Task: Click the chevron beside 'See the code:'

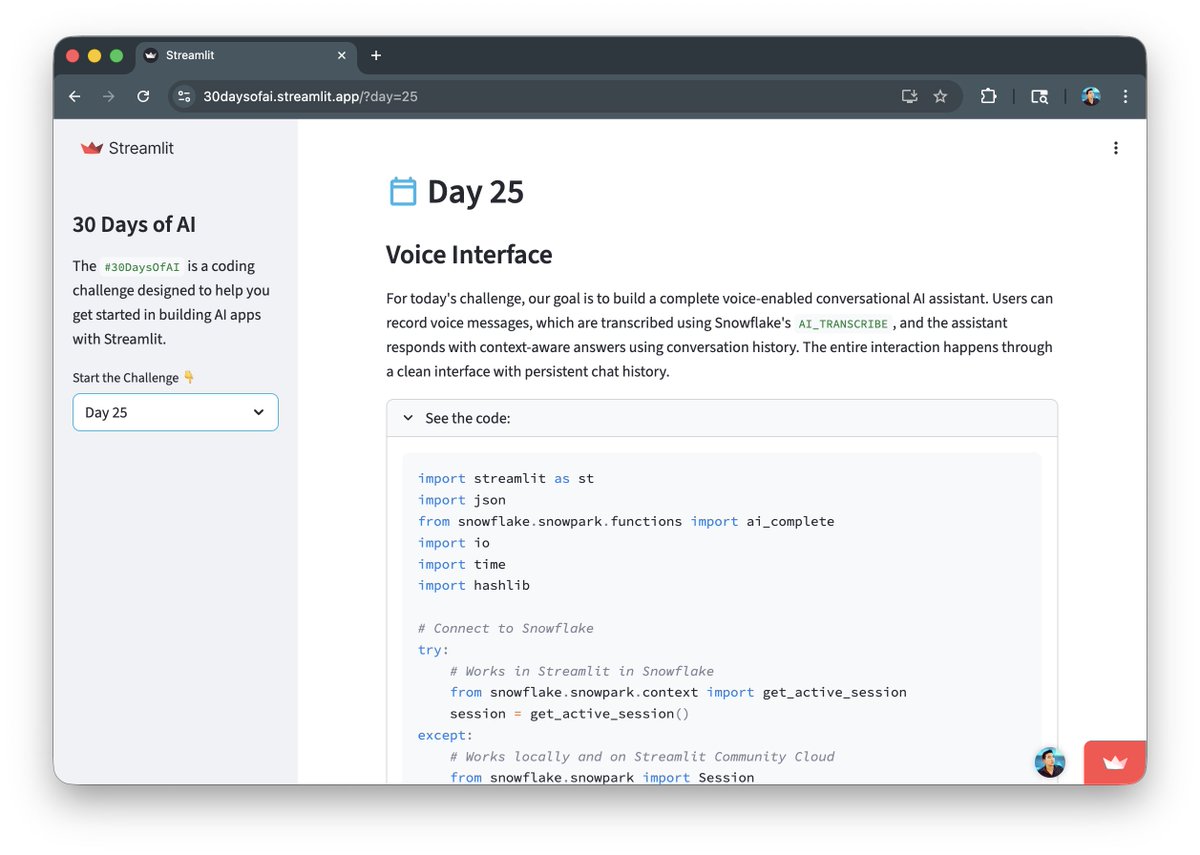Action: (x=408, y=418)
